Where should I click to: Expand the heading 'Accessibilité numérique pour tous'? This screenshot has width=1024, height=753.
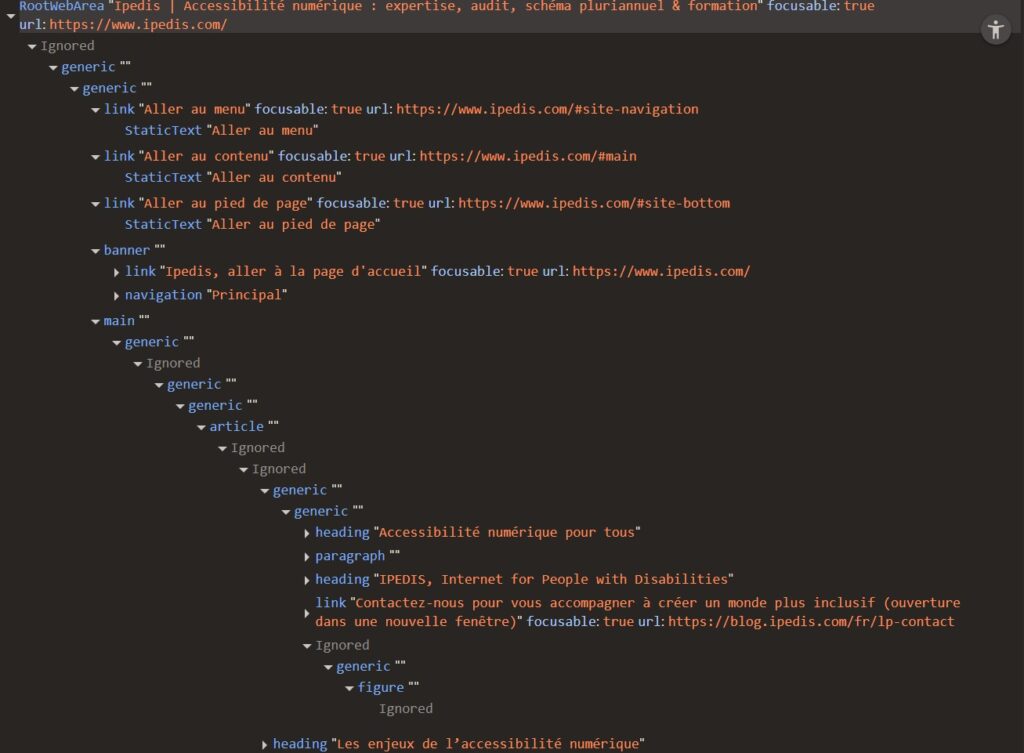306,532
